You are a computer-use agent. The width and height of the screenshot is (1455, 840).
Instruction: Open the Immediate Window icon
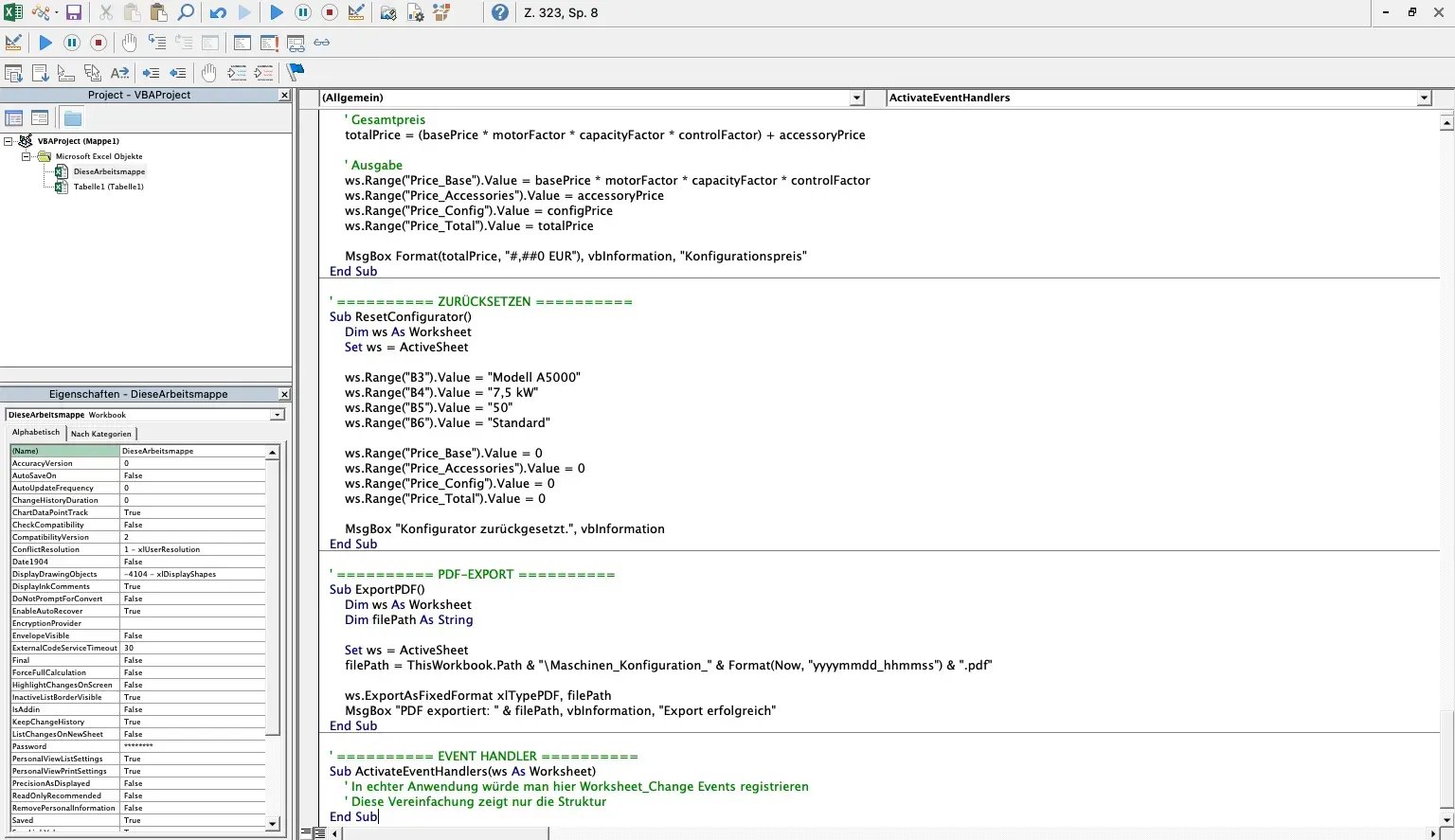[x=269, y=43]
